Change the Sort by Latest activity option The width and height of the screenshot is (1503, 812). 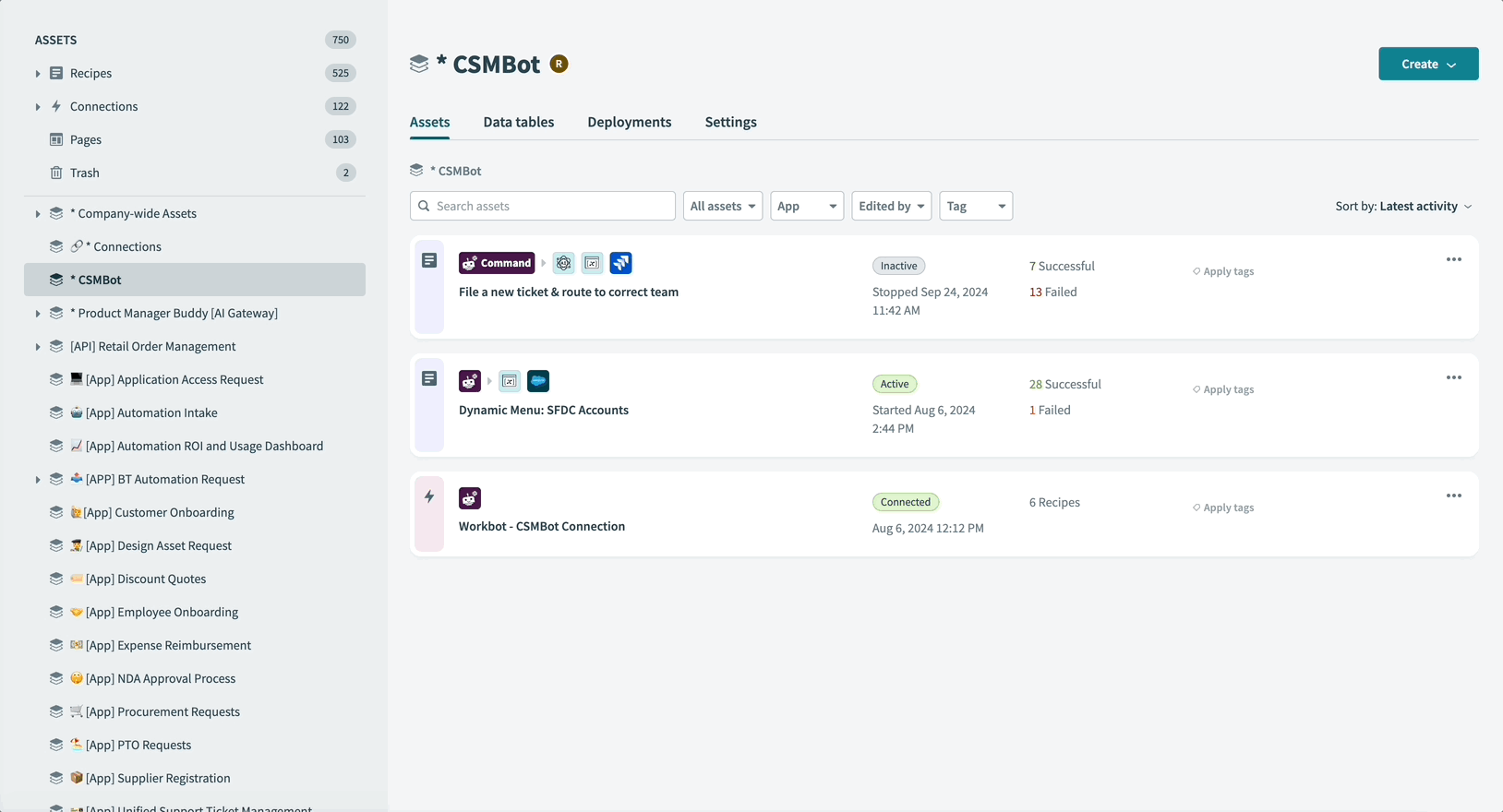coord(1403,206)
